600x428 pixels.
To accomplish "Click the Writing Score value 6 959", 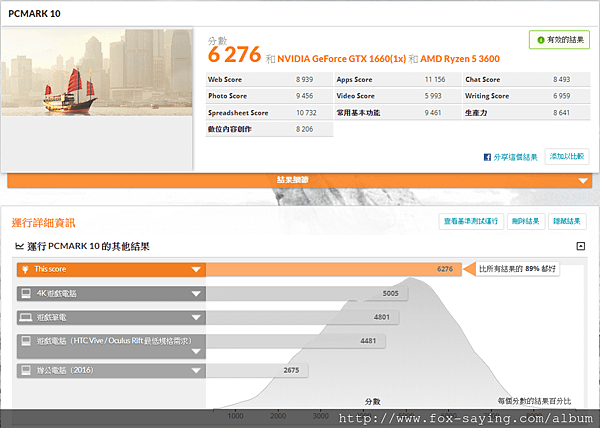I will pyautogui.click(x=561, y=96).
